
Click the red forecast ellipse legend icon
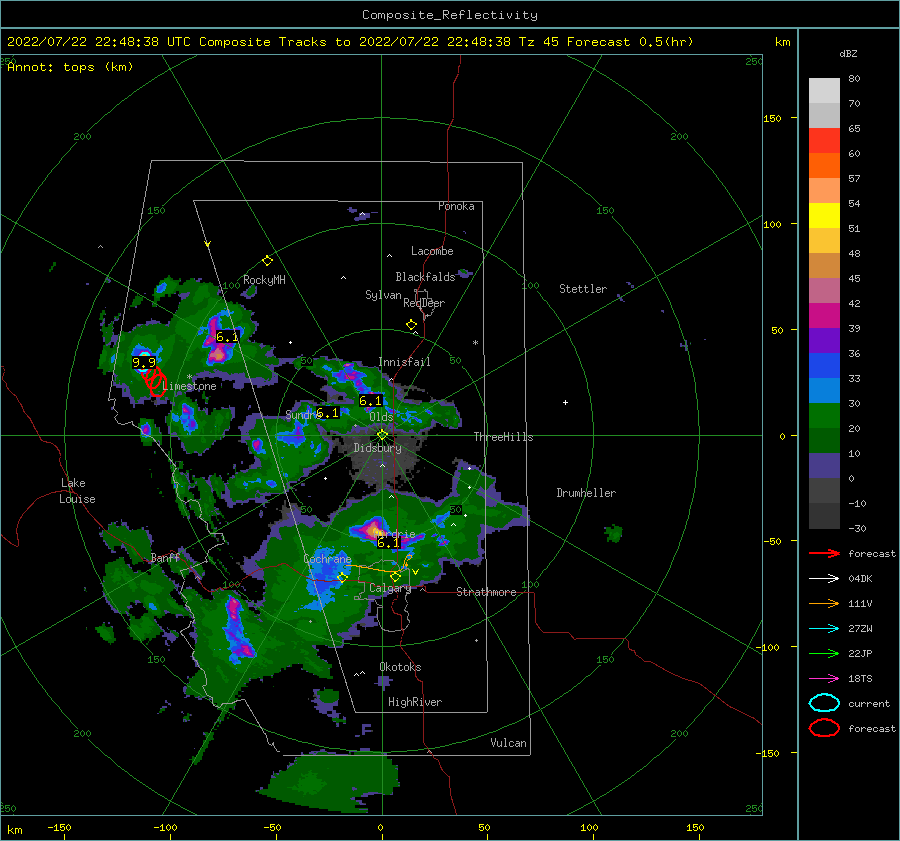(x=824, y=728)
